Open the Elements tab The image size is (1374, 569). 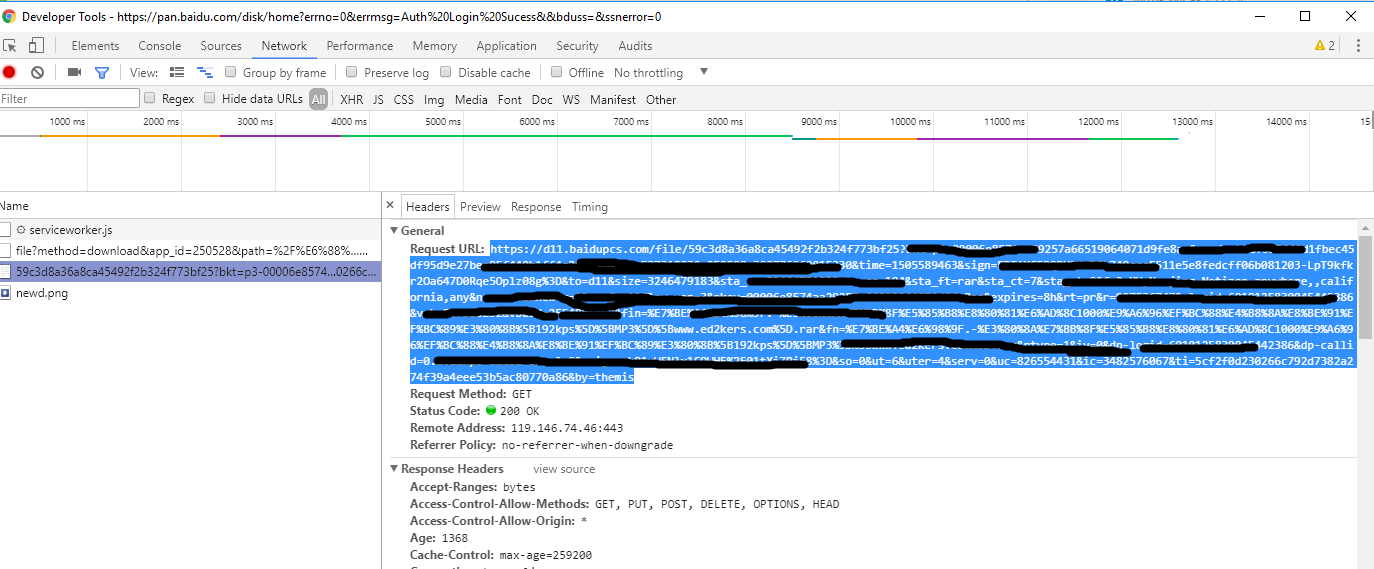pos(95,46)
